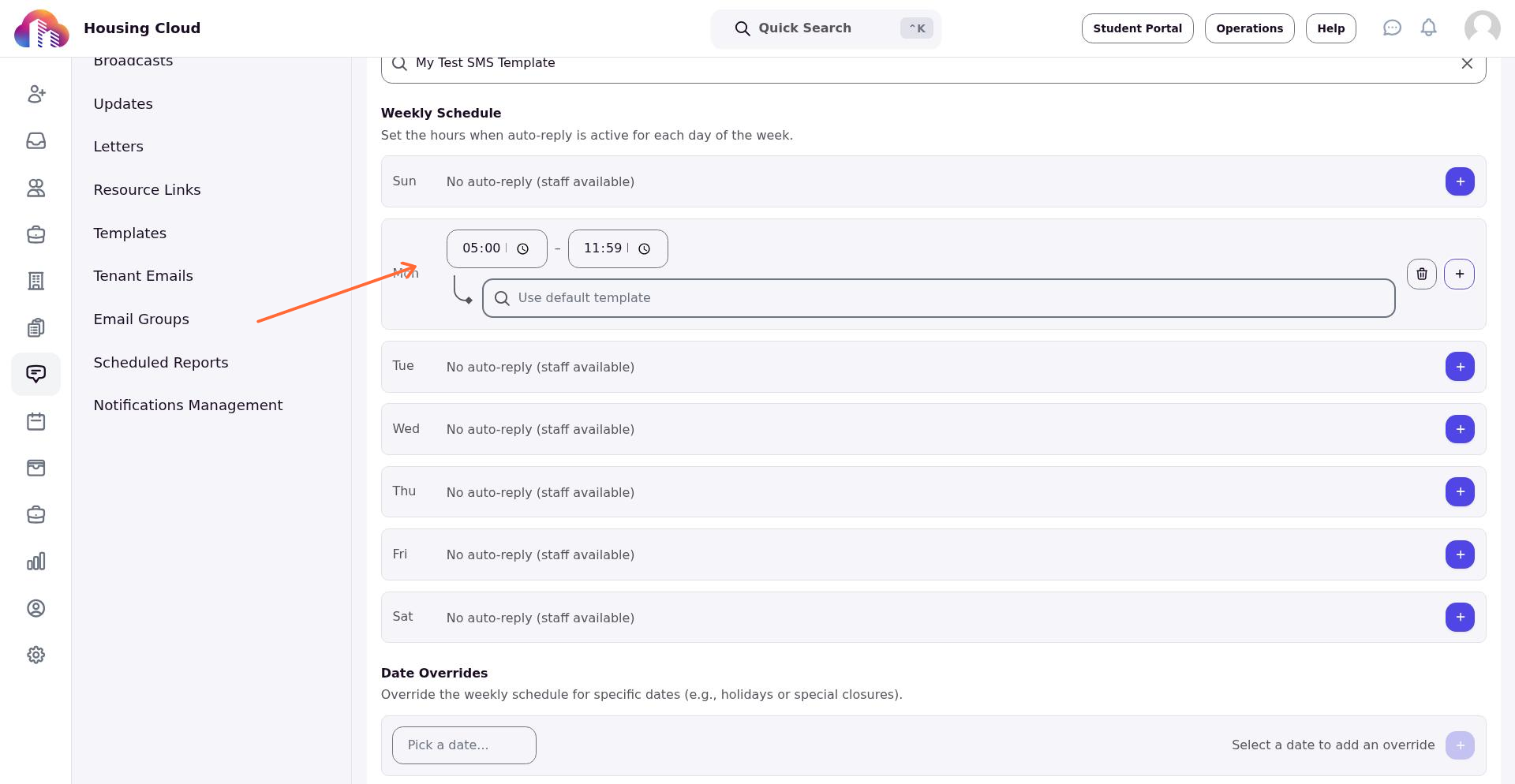Open the settings gear sidebar icon
The width and height of the screenshot is (1515, 784).
36,655
